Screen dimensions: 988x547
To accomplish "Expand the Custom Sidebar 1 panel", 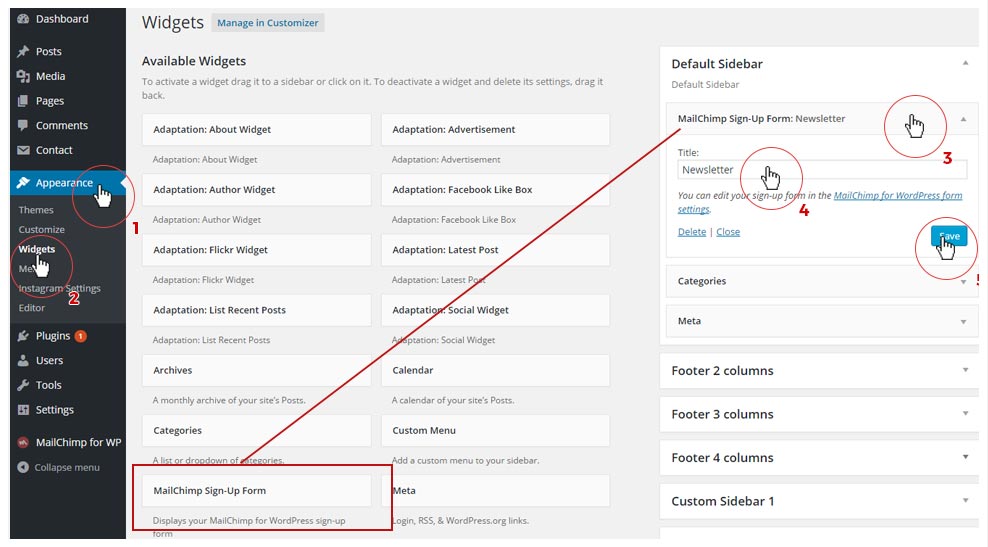I will point(965,501).
